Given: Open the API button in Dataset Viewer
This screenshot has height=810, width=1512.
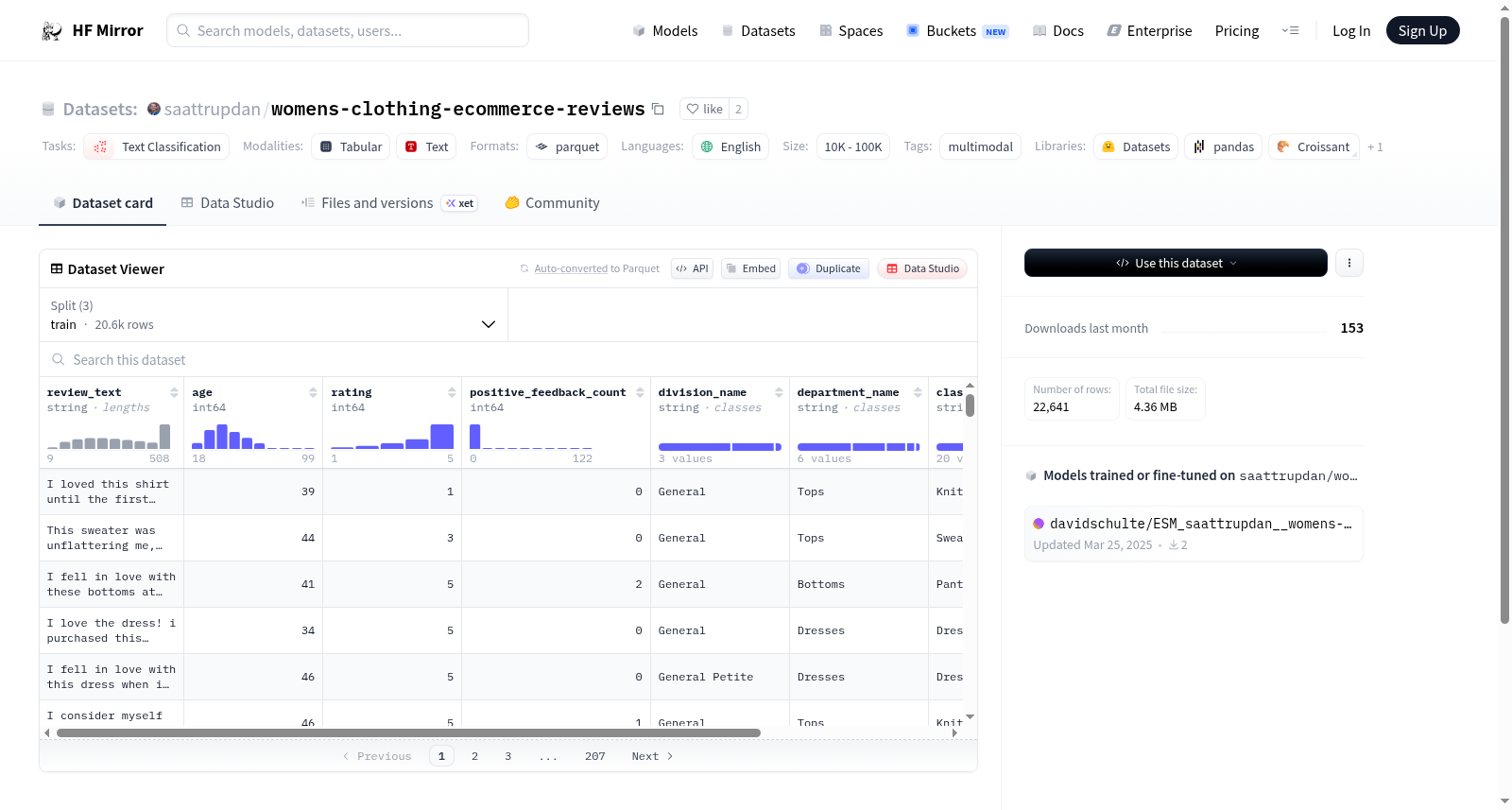Looking at the screenshot, I should tap(692, 268).
